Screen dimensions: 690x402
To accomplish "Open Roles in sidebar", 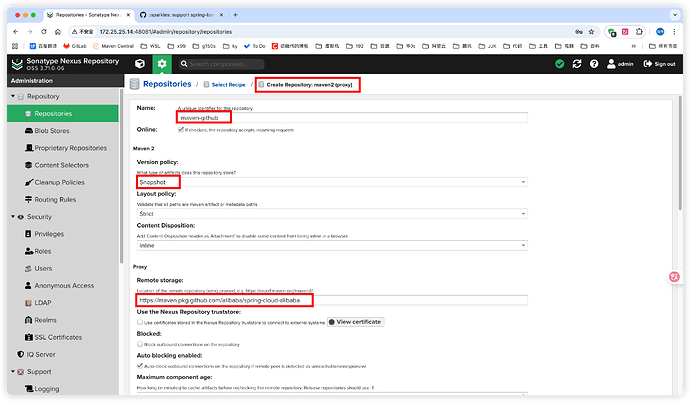I will 38,251.
